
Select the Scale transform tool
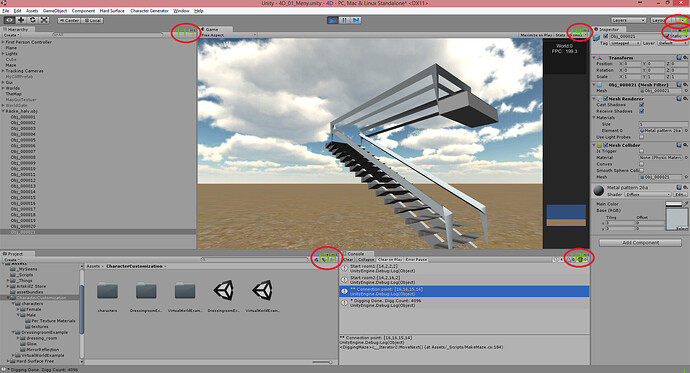[x=44, y=20]
